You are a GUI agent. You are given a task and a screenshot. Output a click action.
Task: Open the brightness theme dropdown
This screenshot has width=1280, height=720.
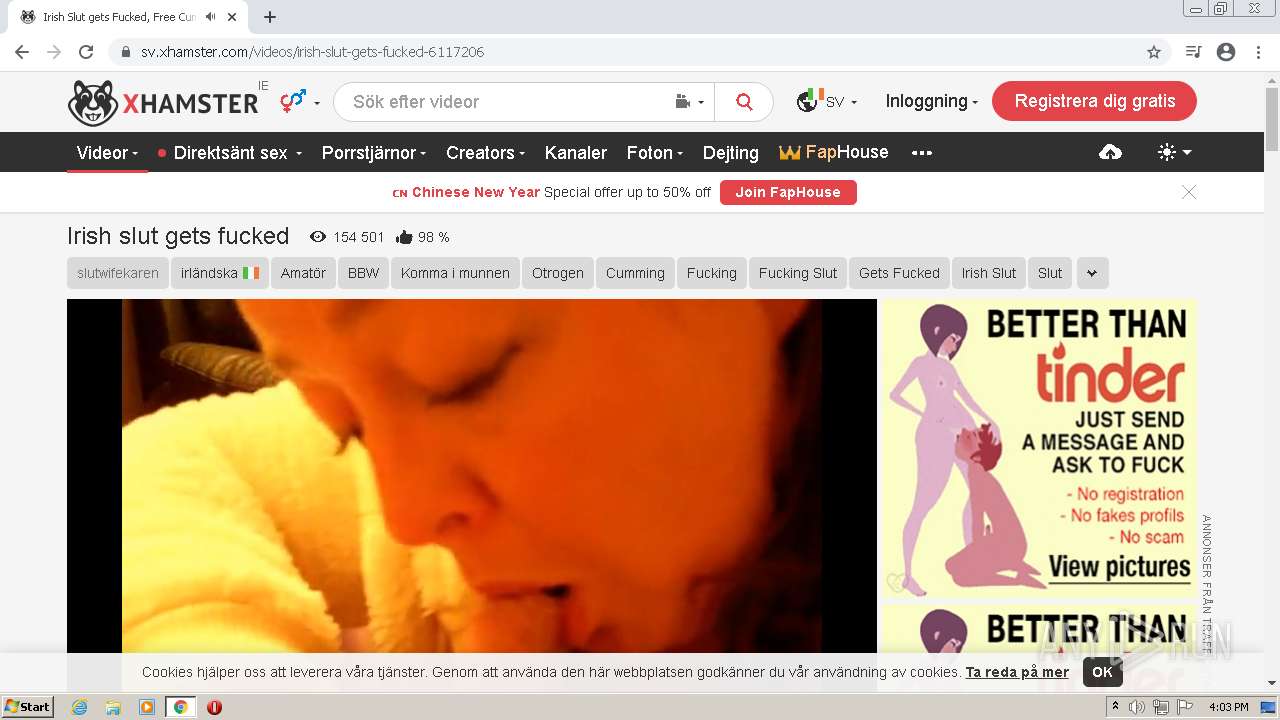pyautogui.click(x=1174, y=152)
